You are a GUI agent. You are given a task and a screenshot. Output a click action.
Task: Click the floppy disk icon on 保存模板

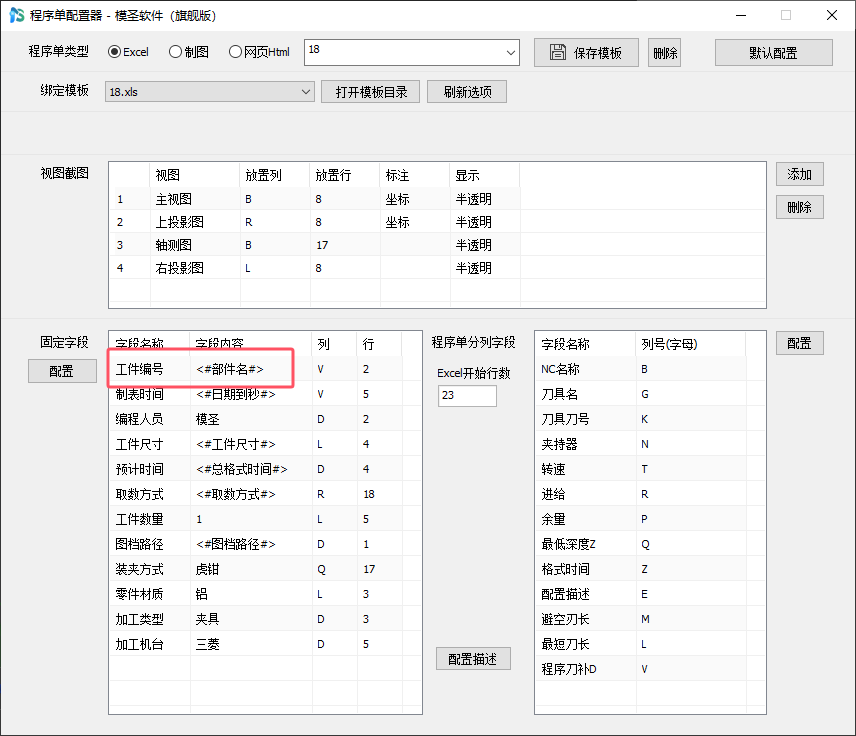pos(557,52)
